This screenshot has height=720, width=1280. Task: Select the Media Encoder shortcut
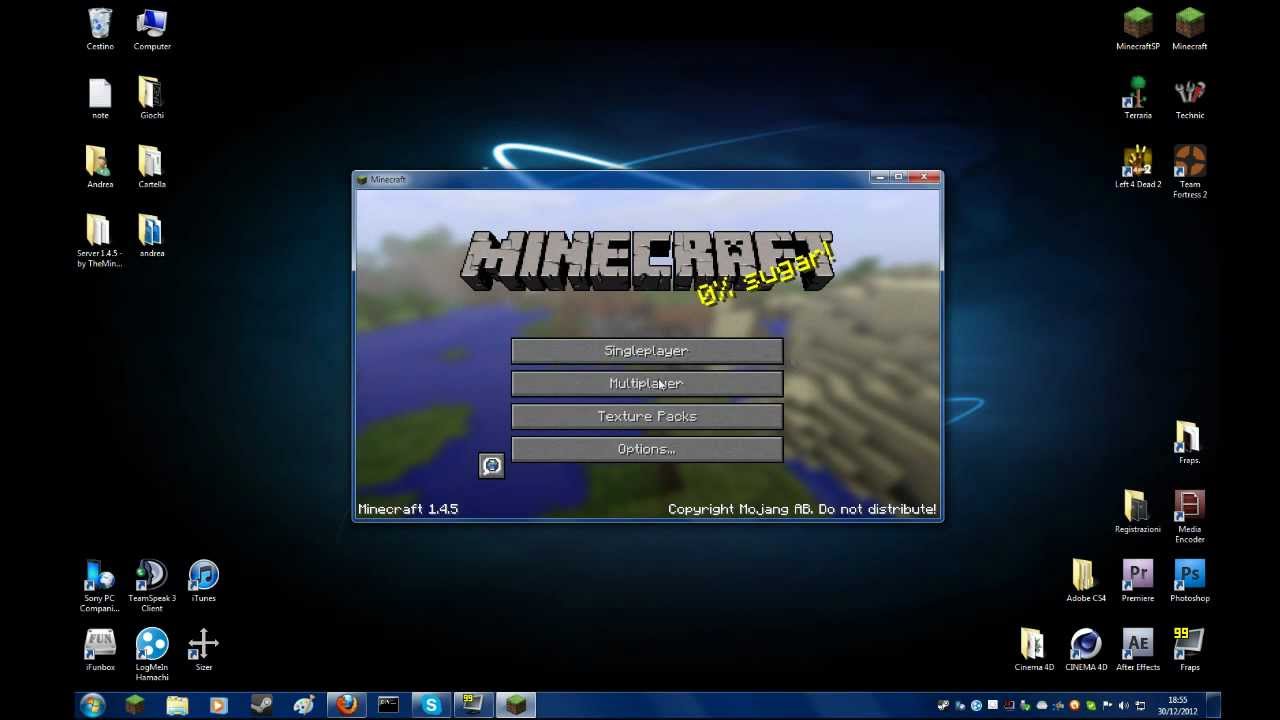[x=1190, y=517]
